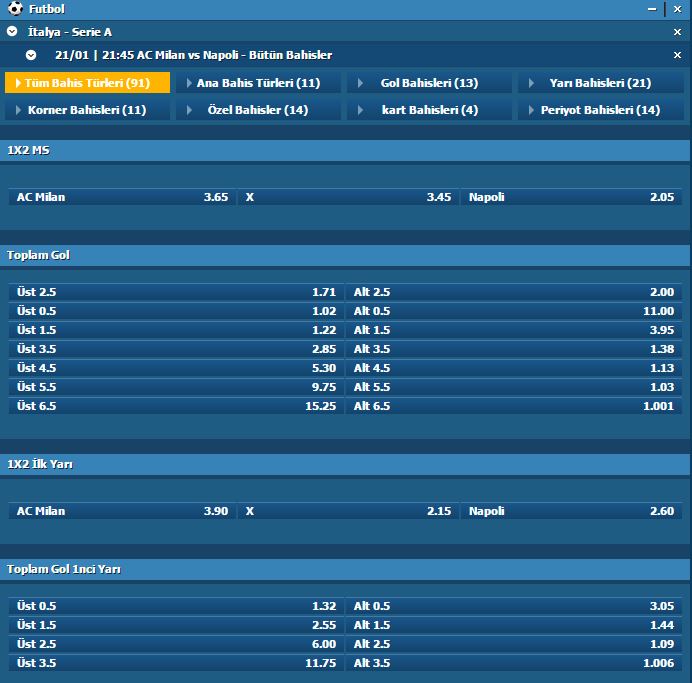Choose Üst 0.5 at 1.02

click(176, 311)
